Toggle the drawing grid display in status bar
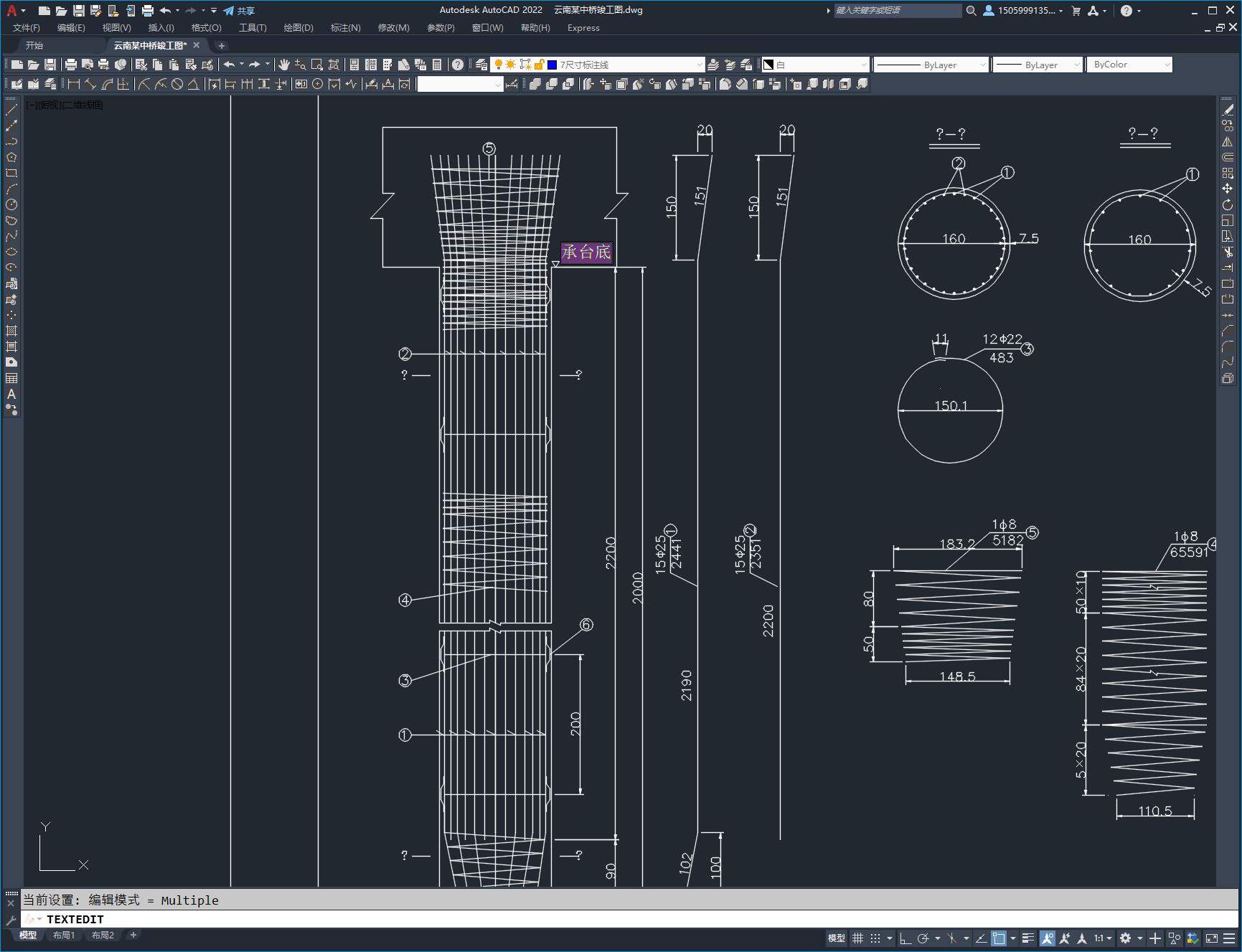Image resolution: width=1242 pixels, height=952 pixels. [857, 938]
